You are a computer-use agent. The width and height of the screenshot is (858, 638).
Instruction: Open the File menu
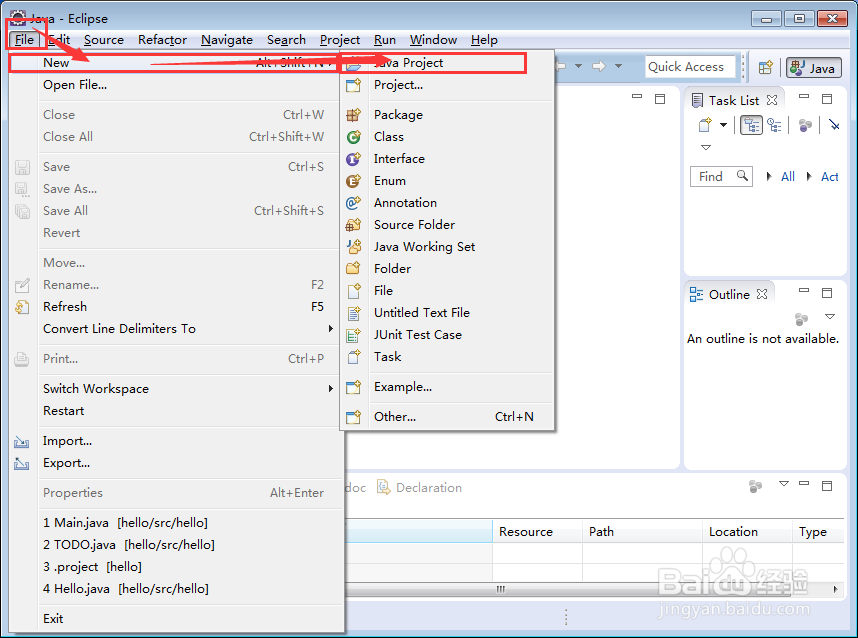pos(24,40)
